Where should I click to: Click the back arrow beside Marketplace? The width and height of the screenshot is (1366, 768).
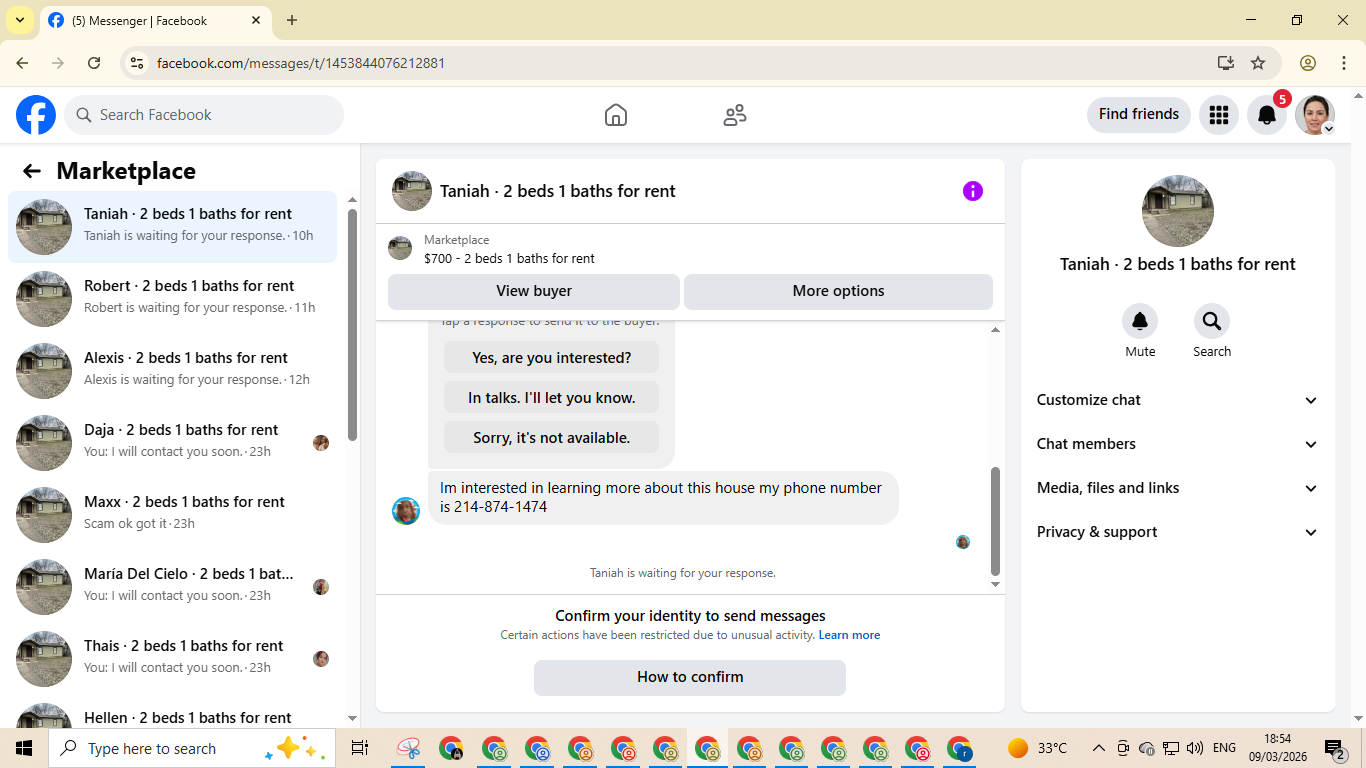point(32,171)
